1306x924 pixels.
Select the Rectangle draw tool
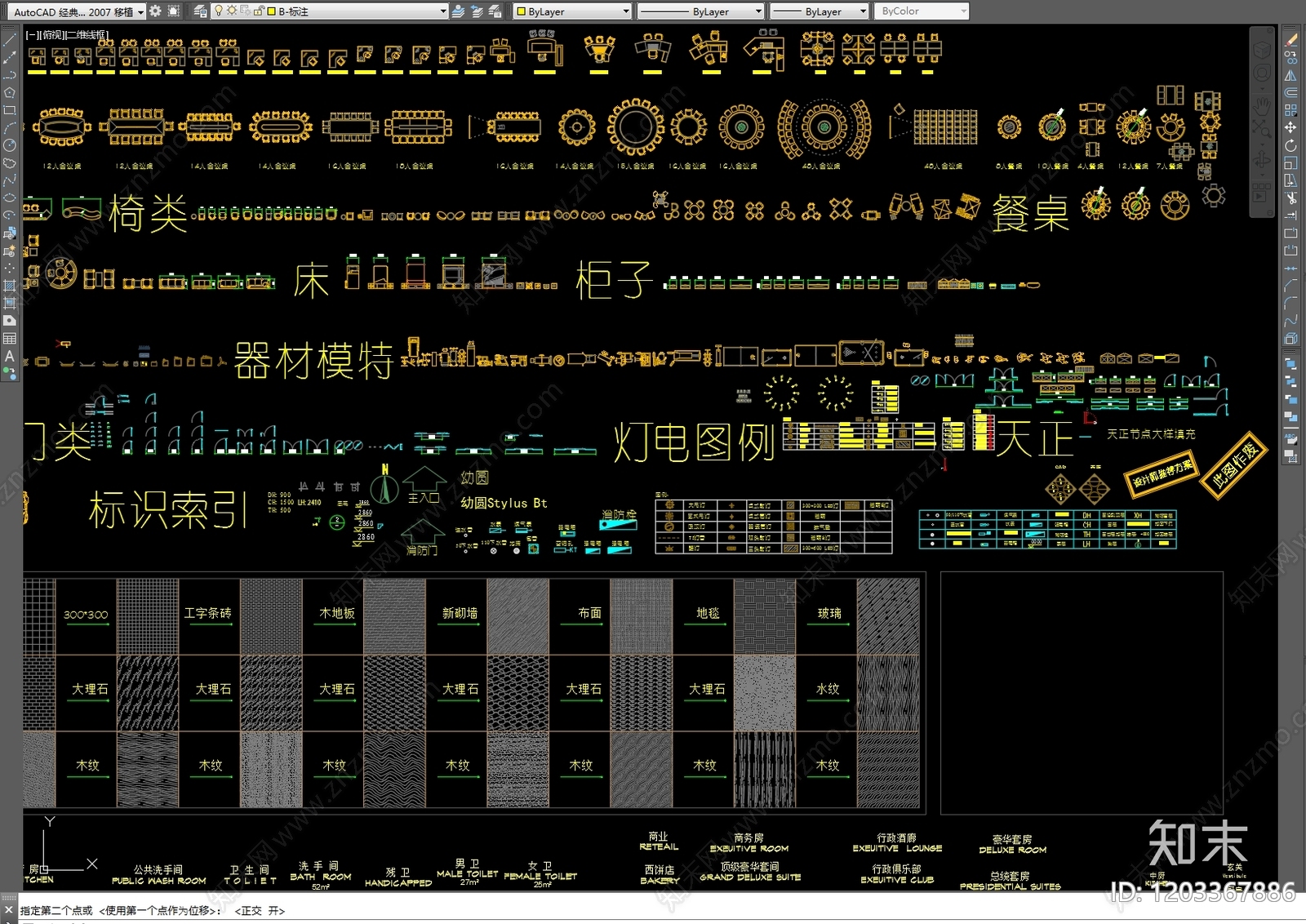point(10,109)
